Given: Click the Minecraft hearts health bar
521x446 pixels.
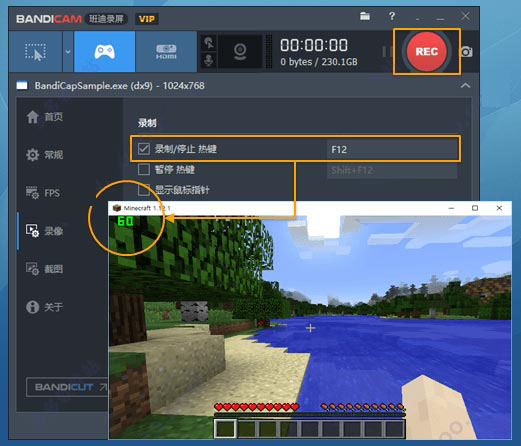Looking at the screenshot, I should coord(257,407).
